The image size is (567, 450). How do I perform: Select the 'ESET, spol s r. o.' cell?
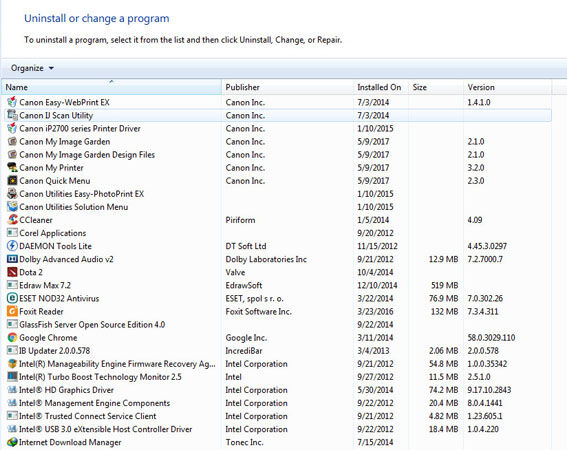(254, 298)
